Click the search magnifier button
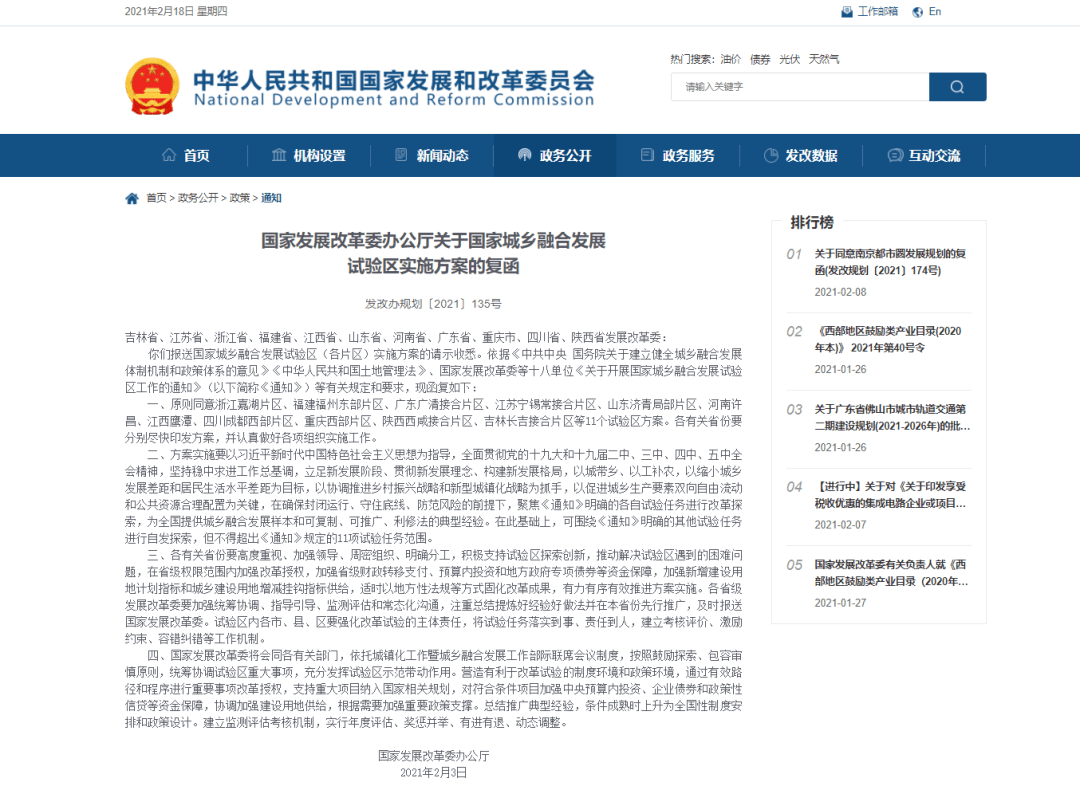The width and height of the screenshot is (1080, 786). coord(957,87)
